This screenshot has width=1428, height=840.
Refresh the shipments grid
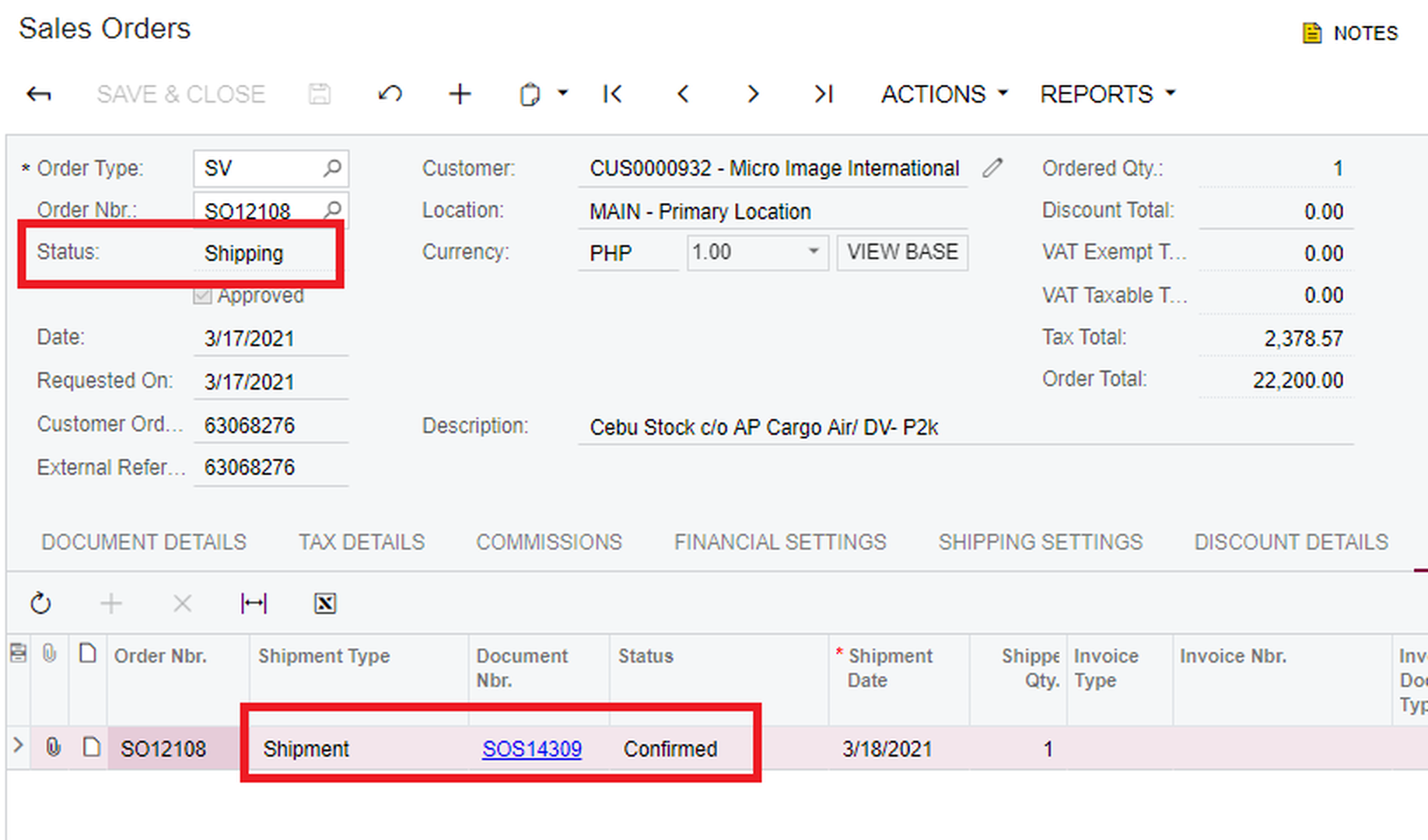coord(40,604)
